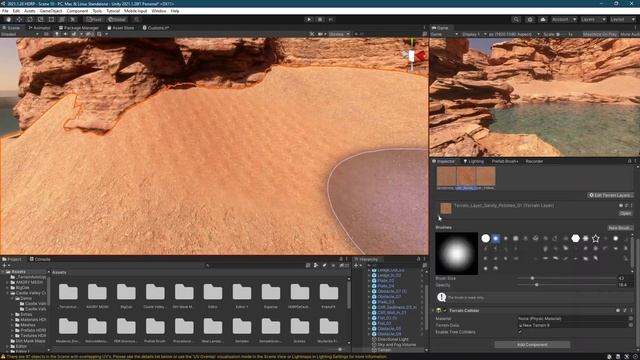Toggle the Enable Tree Colliders checkbox

click(520, 332)
